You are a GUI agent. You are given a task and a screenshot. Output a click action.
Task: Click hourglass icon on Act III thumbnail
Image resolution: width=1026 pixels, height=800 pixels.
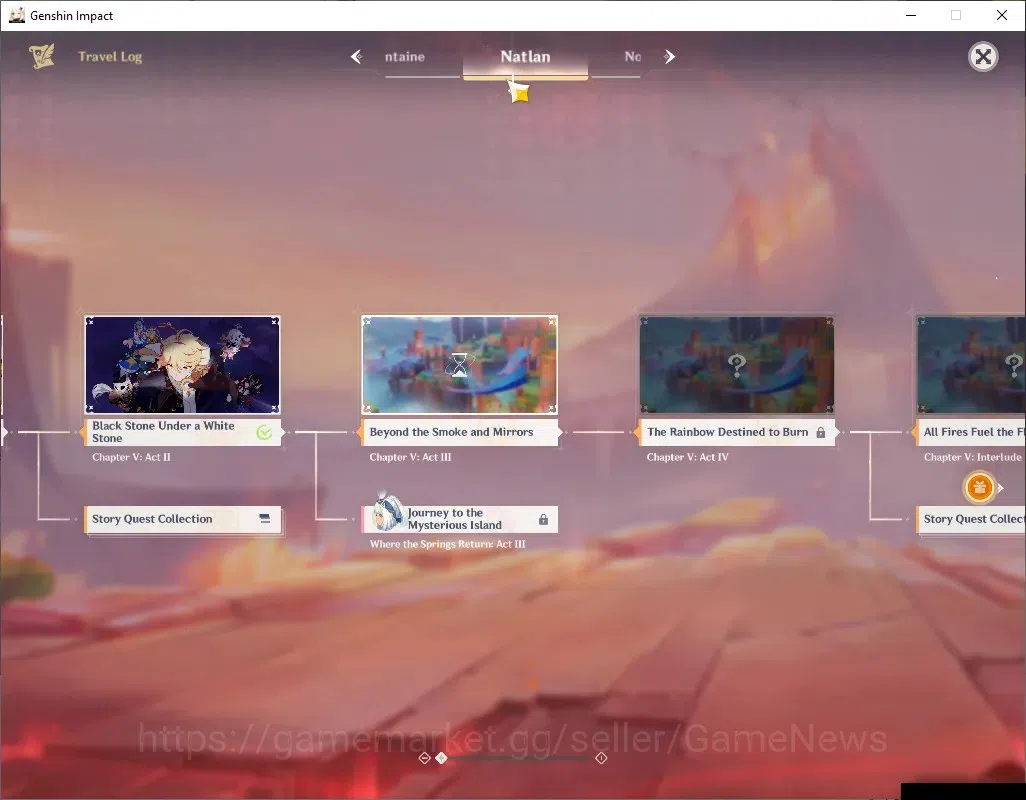460,365
